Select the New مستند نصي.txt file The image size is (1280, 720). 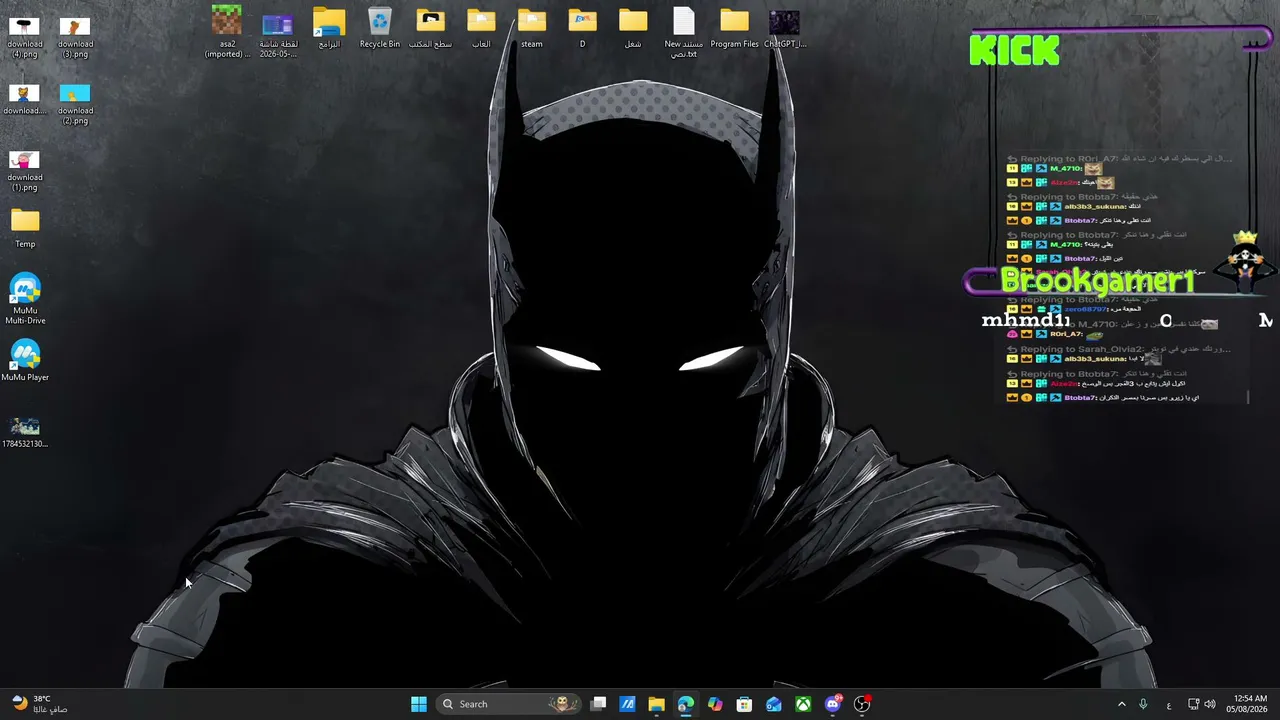(684, 32)
